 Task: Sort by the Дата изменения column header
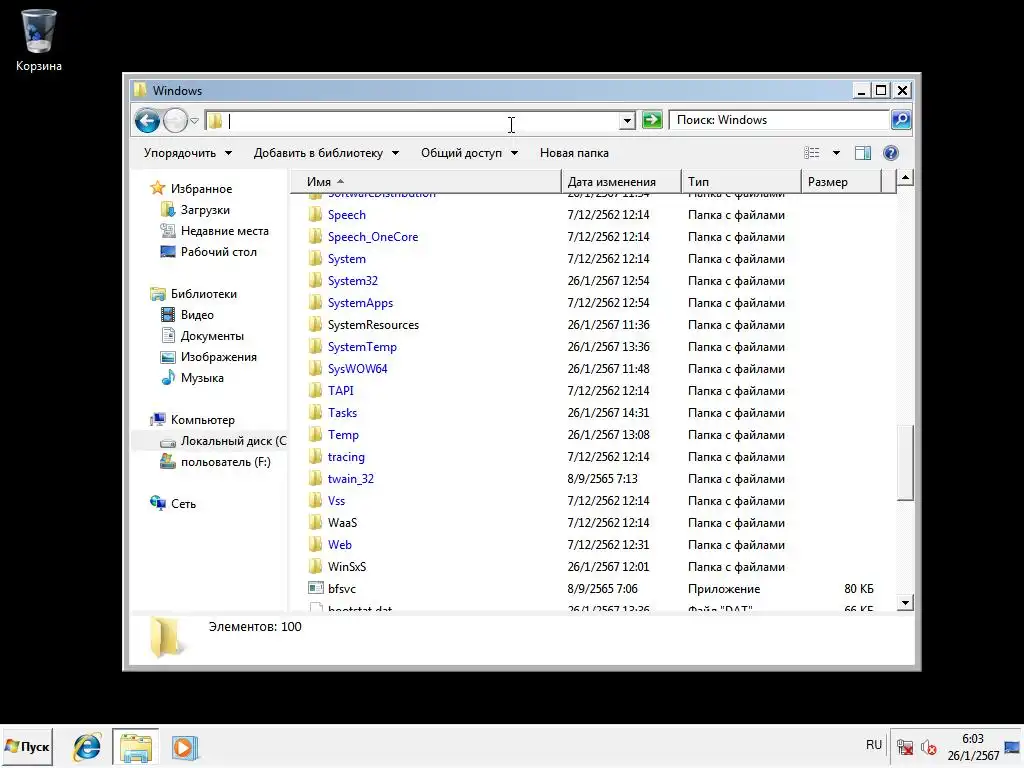tap(620, 182)
